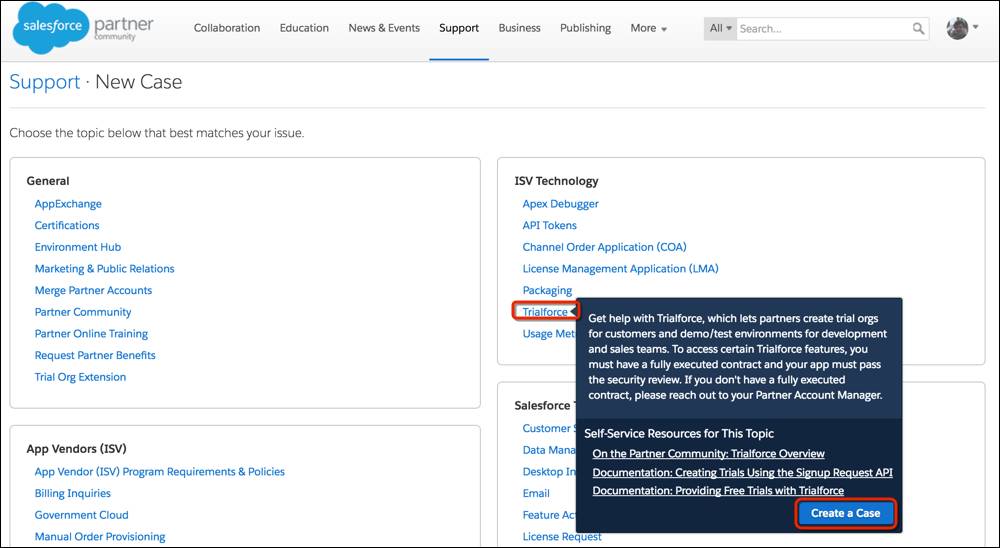Click the search magnifier icon

(918, 28)
